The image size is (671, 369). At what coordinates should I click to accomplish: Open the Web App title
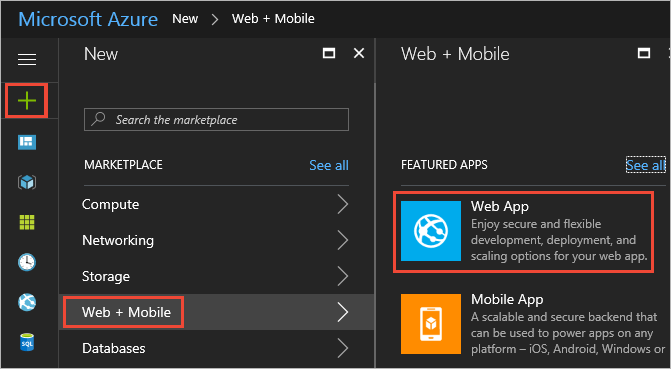coord(500,206)
